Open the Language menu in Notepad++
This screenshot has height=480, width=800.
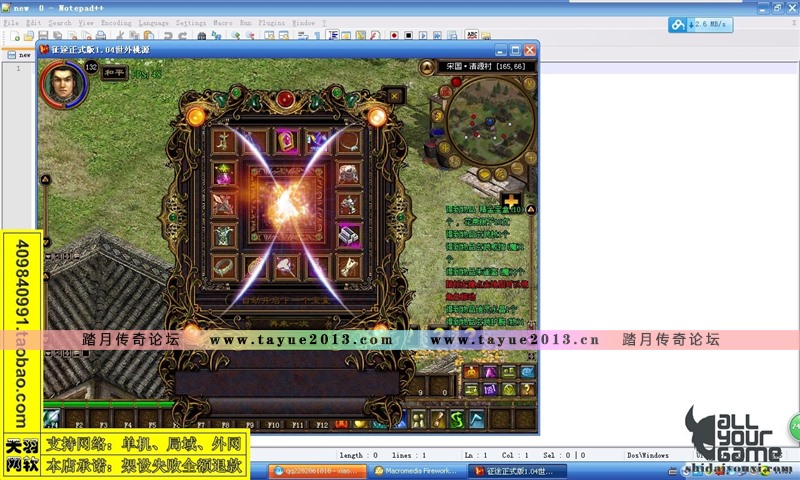154,22
